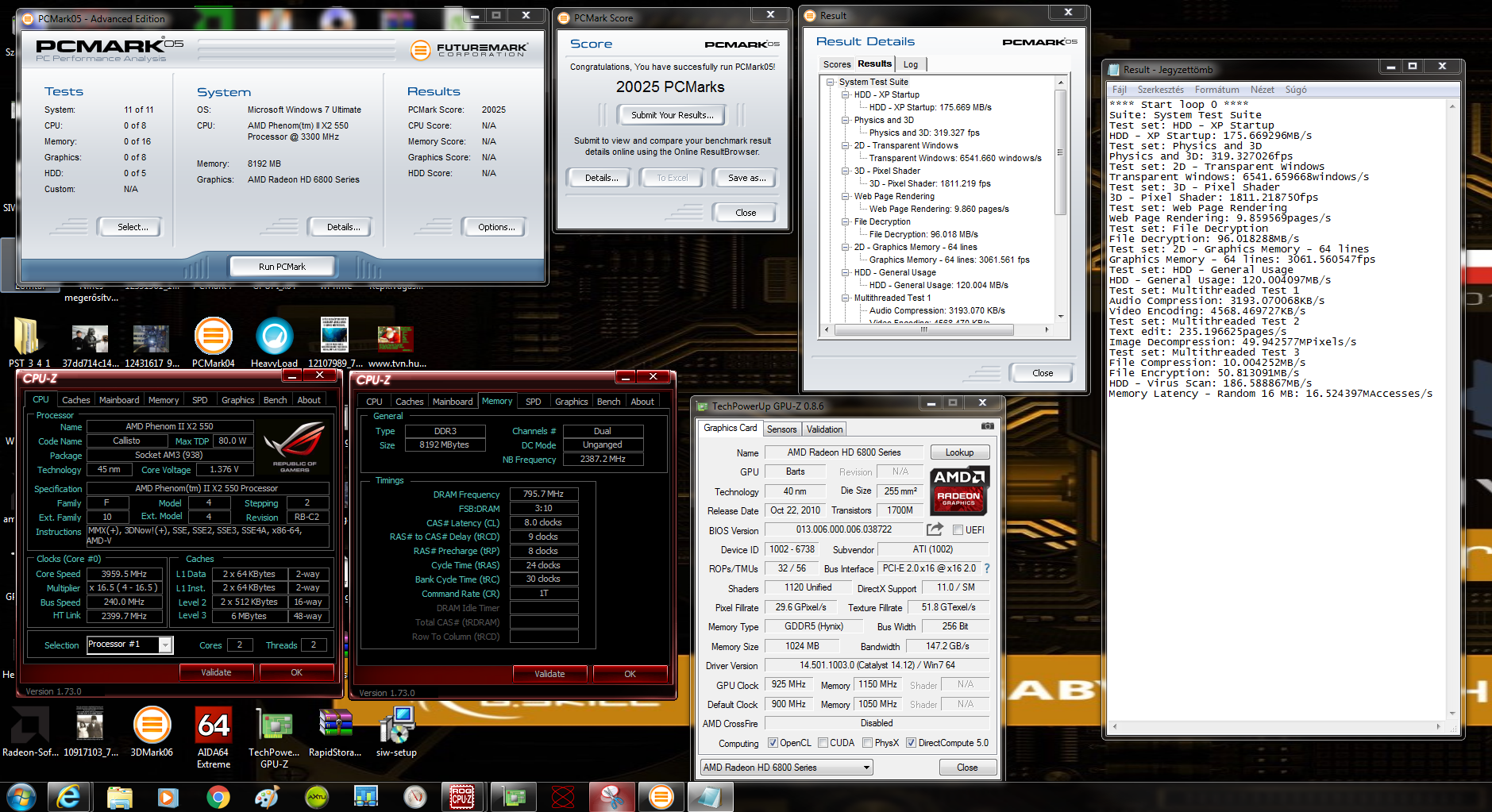Open the PCMark04 desktop shortcut
This screenshot has width=1492, height=812.
pos(214,342)
